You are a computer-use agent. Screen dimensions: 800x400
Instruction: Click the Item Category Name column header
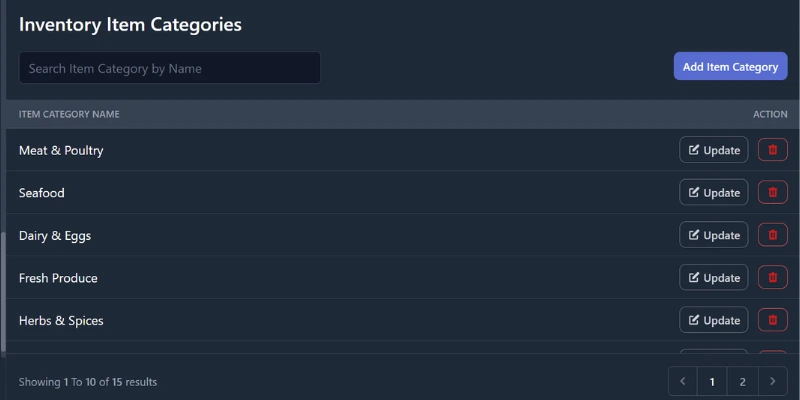pyautogui.click(x=69, y=114)
